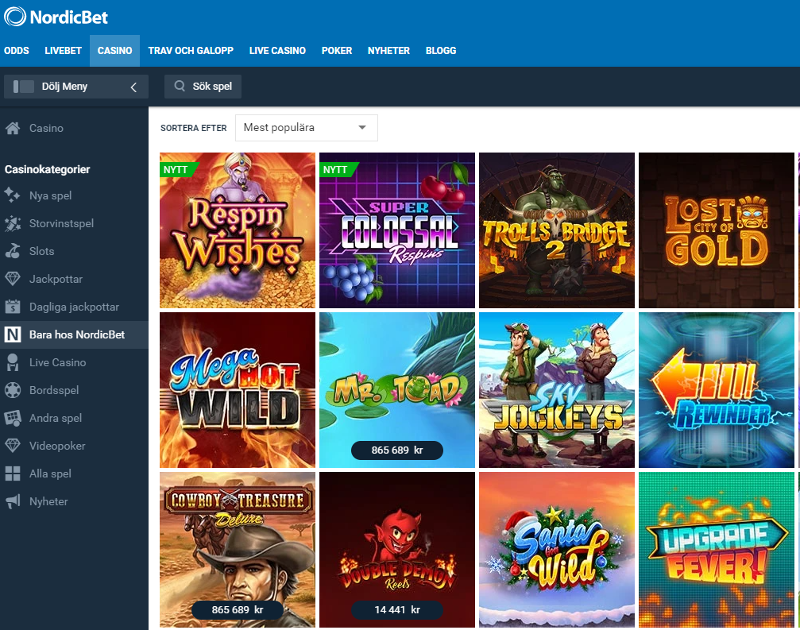Viewport: 800px width, 630px height.
Task: Click the Bara hos NordicBet N icon
Action: pos(12,335)
